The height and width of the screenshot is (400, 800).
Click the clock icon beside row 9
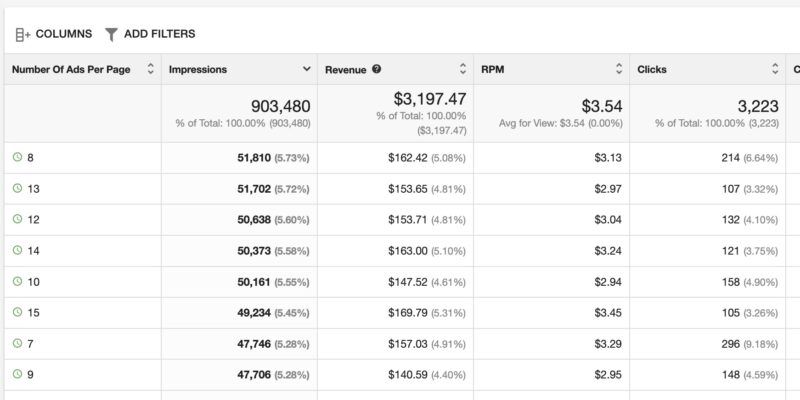pyautogui.click(x=17, y=374)
